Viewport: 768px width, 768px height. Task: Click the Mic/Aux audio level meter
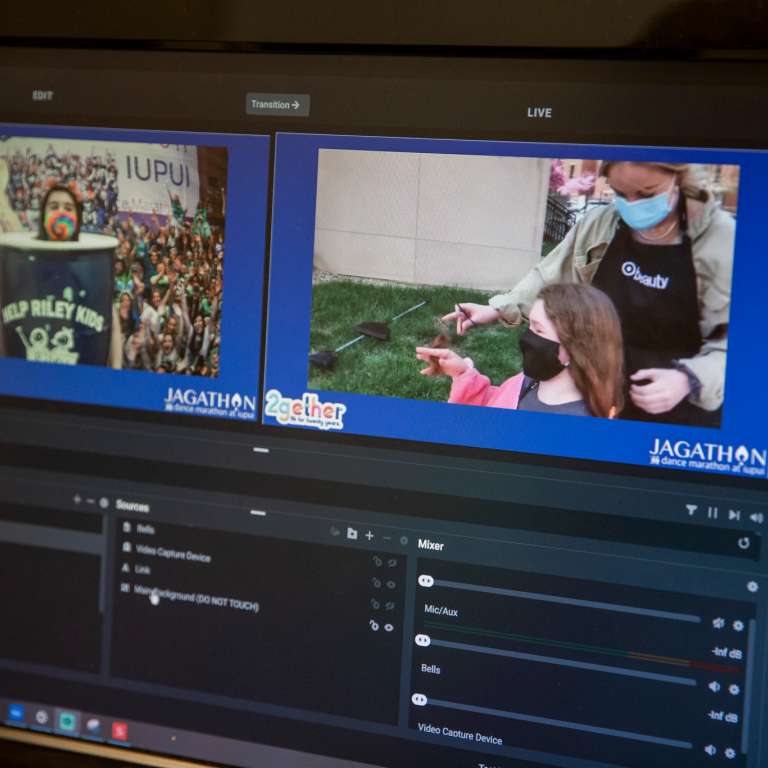(581, 646)
